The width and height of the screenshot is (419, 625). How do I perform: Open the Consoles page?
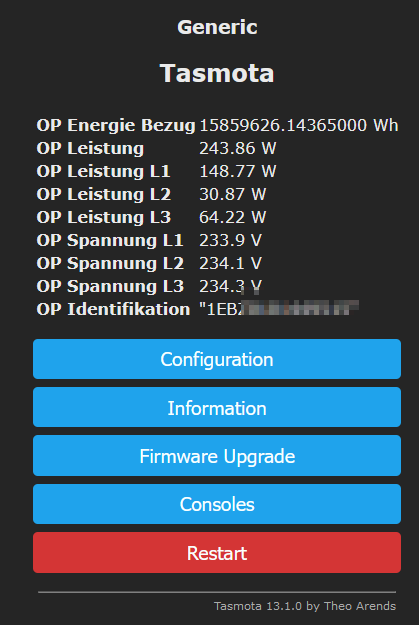217,504
